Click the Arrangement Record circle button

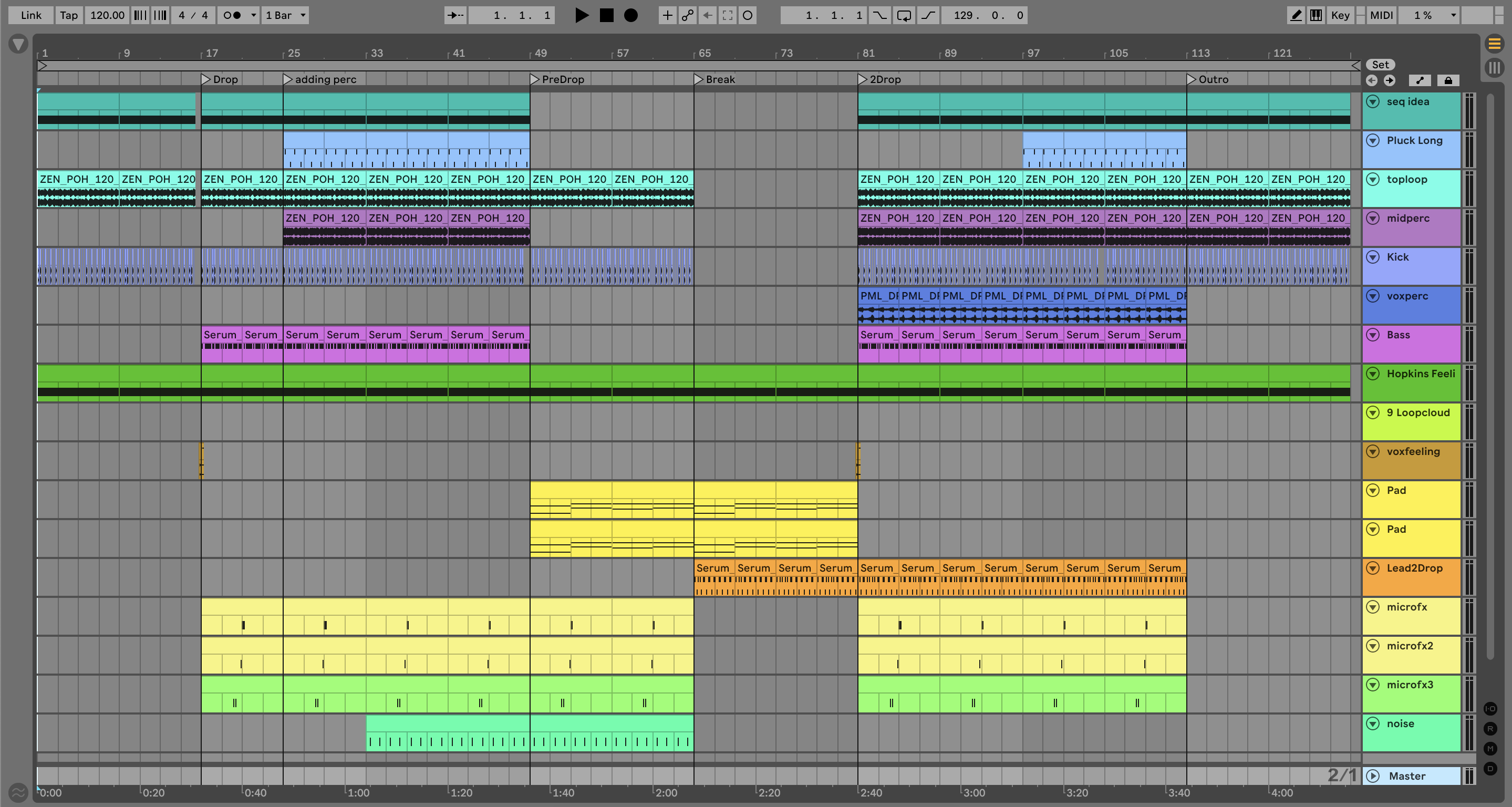(x=631, y=15)
